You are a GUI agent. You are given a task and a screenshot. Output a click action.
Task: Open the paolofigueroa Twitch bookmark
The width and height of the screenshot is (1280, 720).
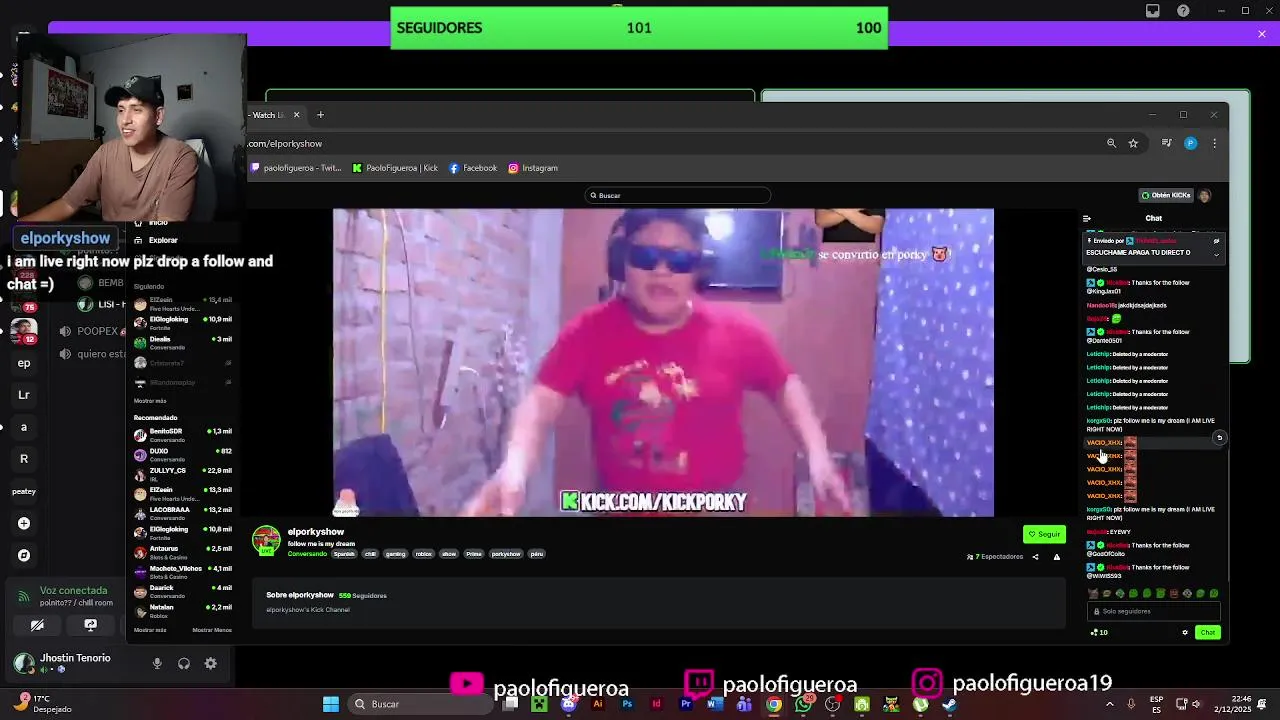[295, 168]
